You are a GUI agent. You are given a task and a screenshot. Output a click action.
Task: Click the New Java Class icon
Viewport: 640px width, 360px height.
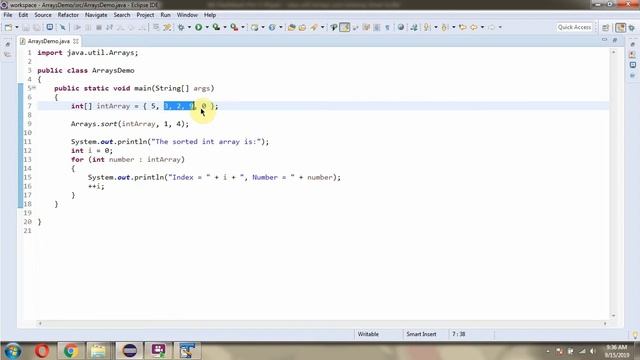tap(272, 27)
